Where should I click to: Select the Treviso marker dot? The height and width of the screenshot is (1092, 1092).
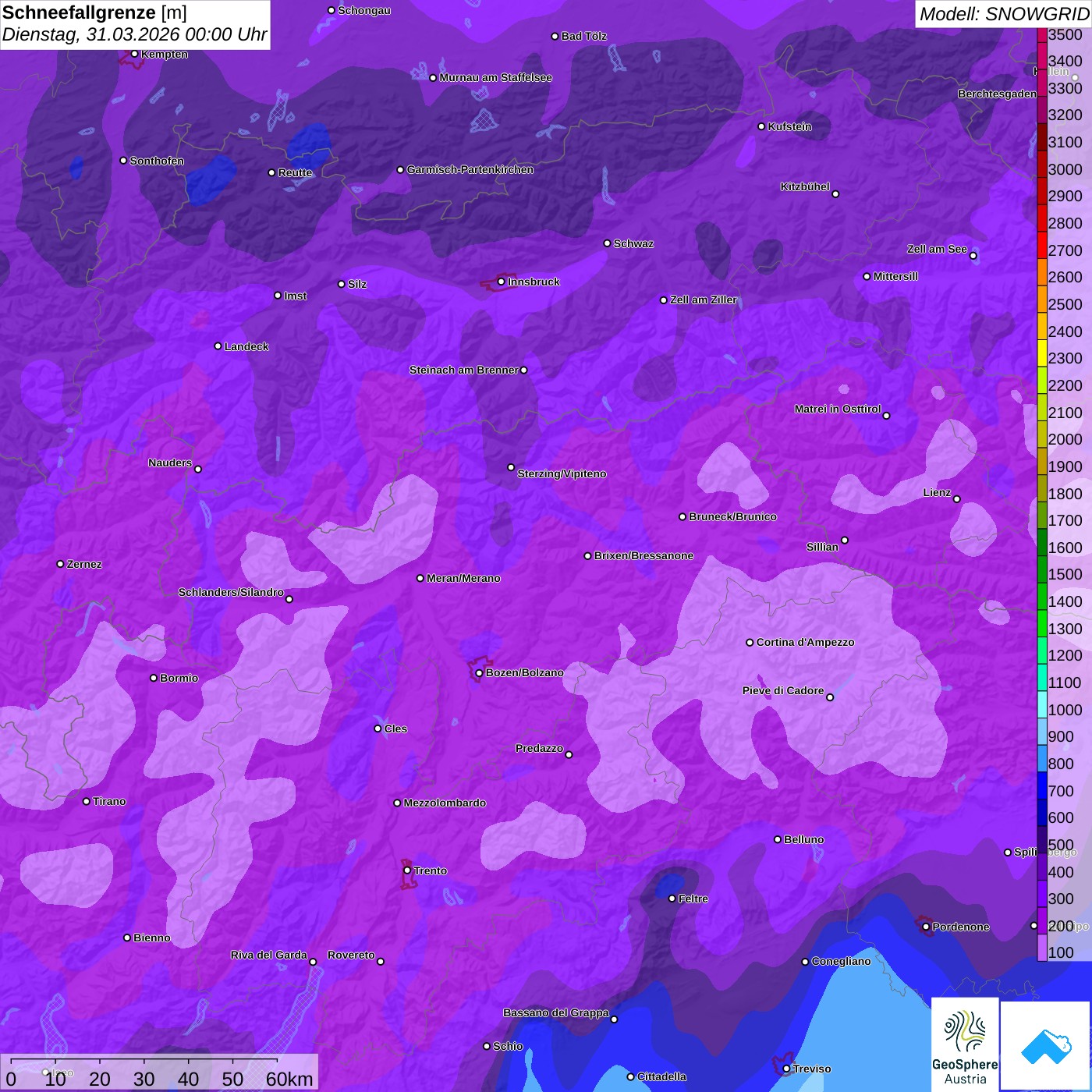786,1069
